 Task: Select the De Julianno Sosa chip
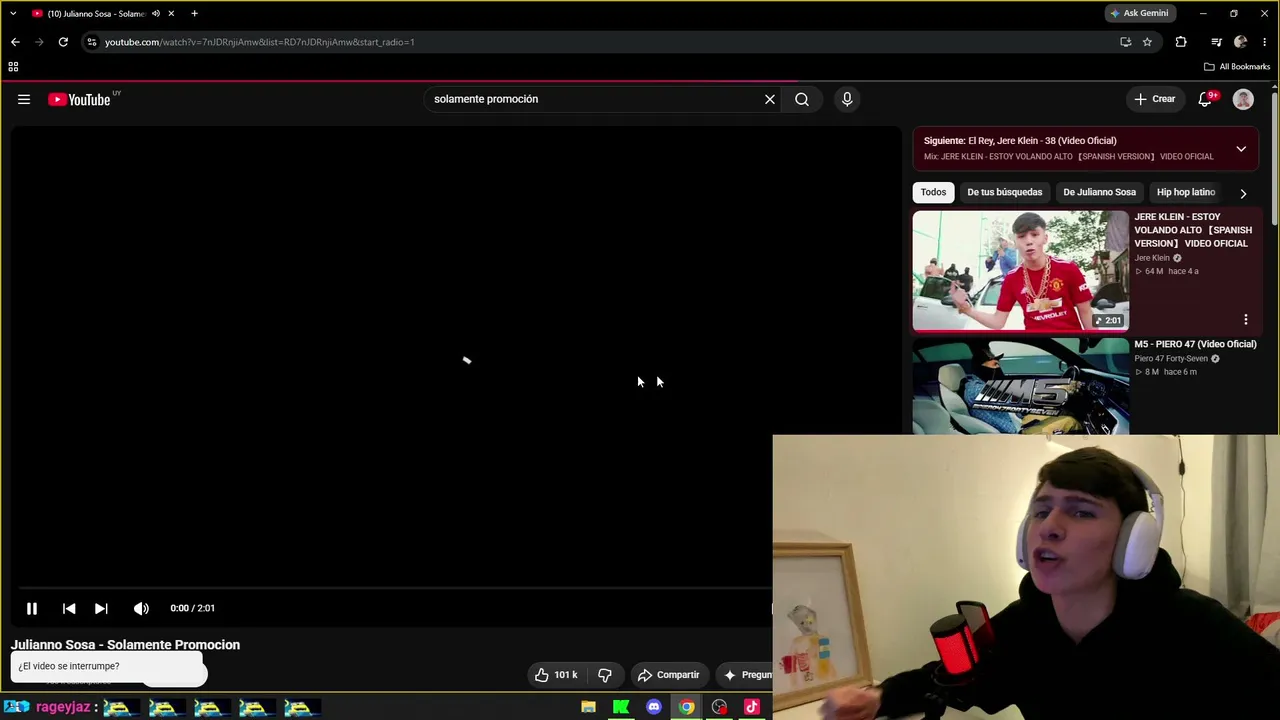click(1099, 192)
